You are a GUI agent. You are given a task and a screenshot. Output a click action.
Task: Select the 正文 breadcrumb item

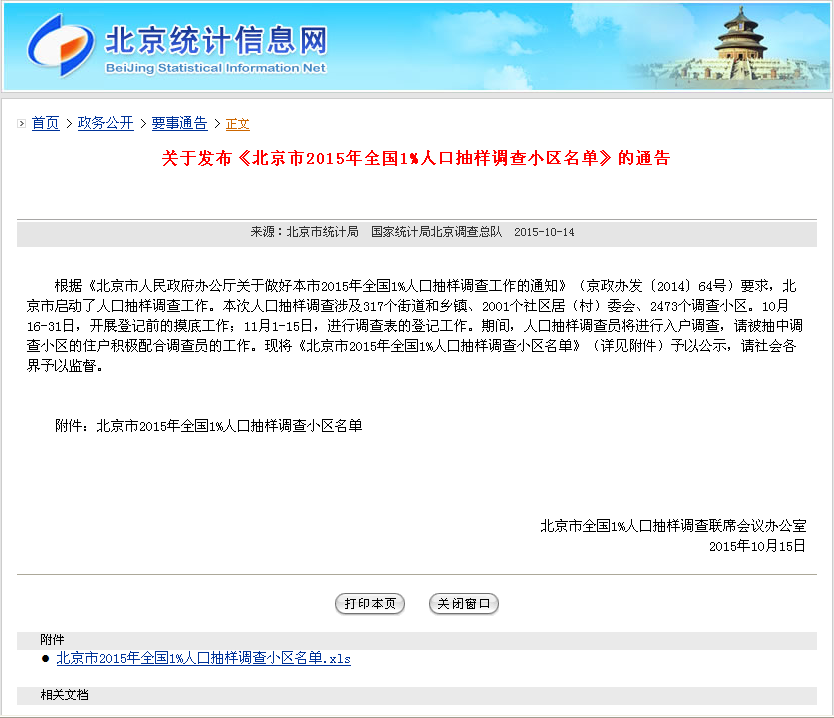click(x=237, y=124)
